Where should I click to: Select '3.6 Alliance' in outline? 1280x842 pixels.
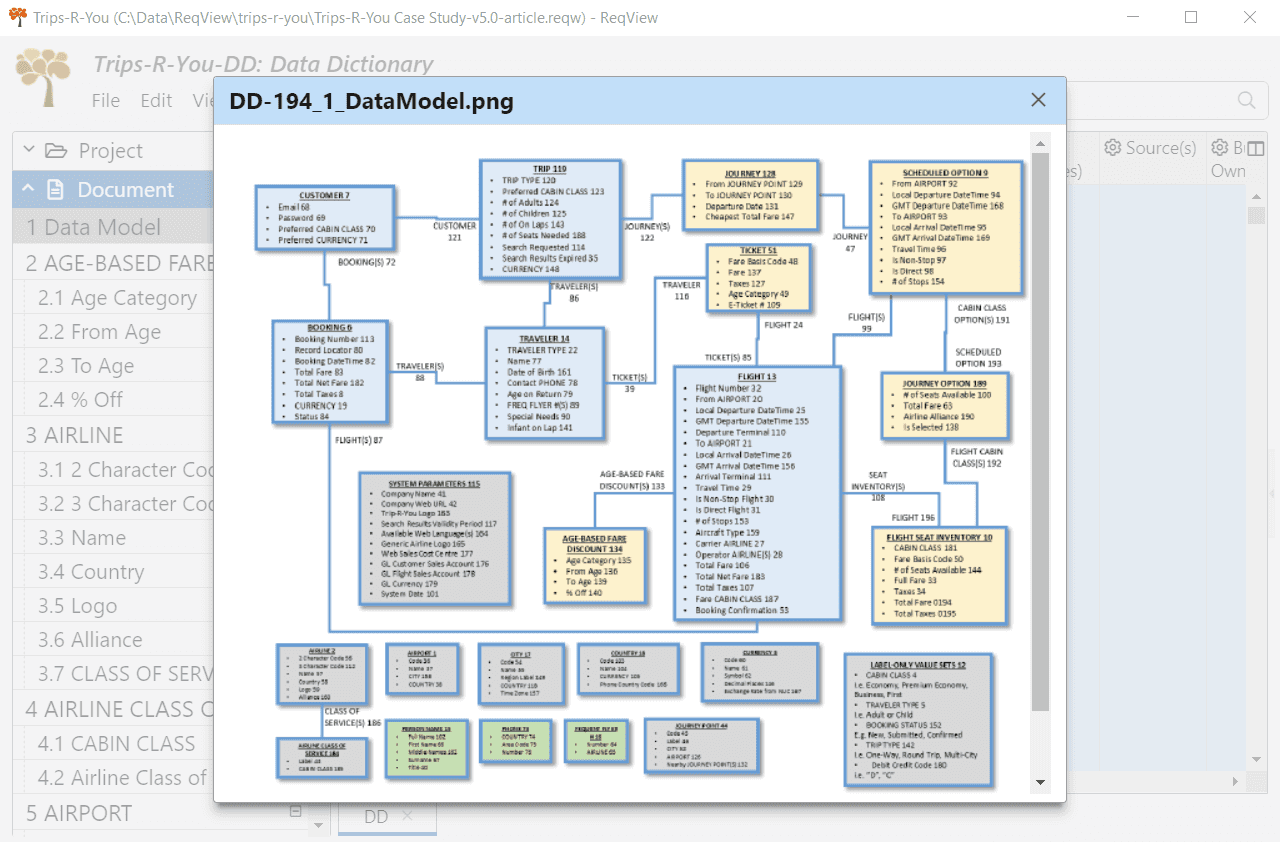pyautogui.click(x=114, y=640)
